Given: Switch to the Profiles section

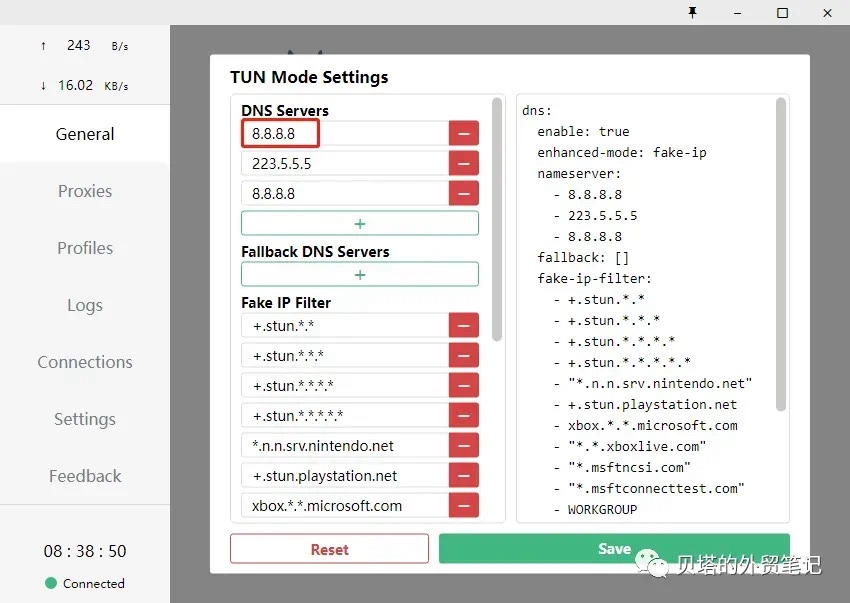Looking at the screenshot, I should [x=85, y=248].
